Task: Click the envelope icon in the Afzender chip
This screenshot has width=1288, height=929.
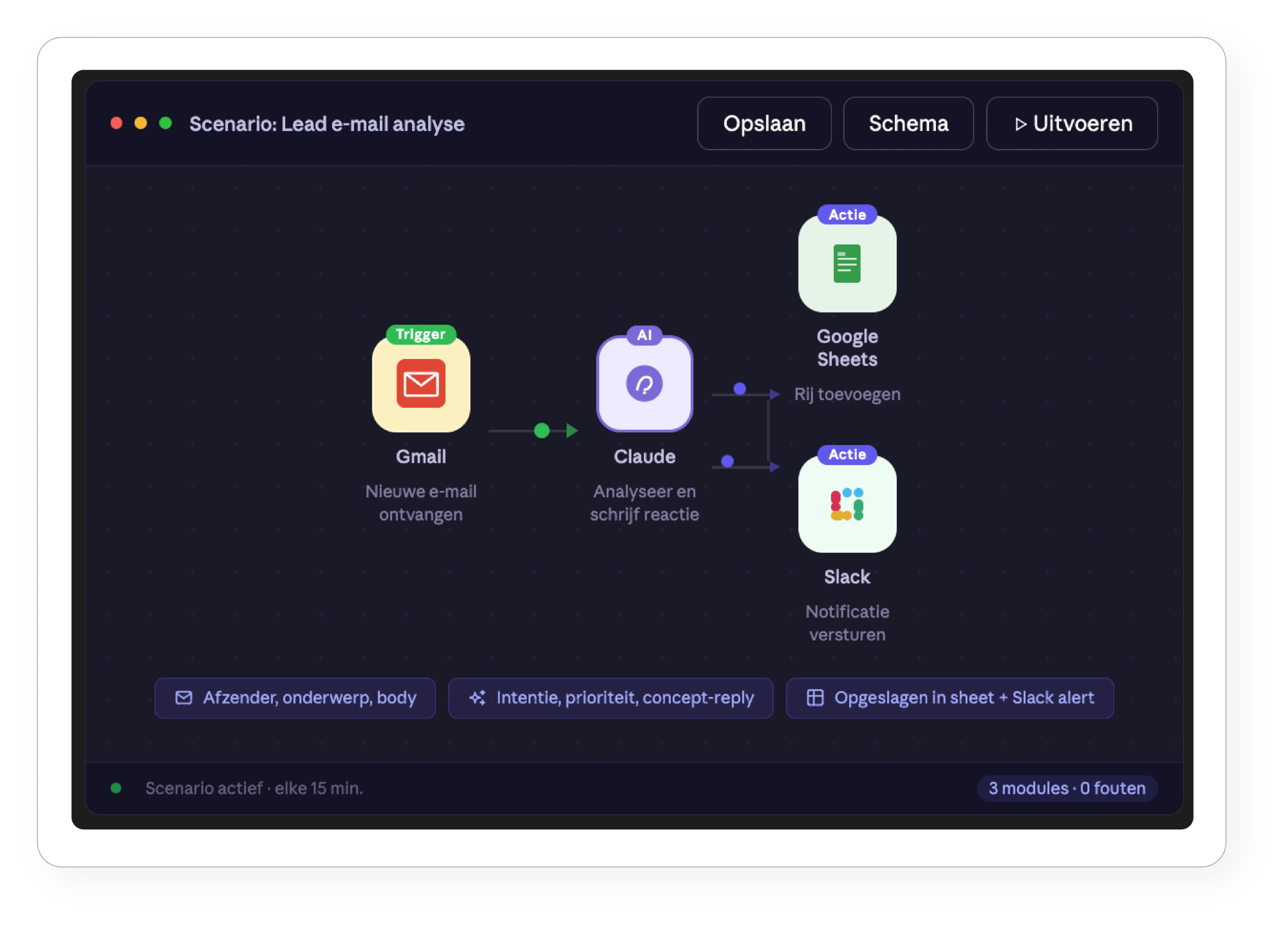Action: 184,697
